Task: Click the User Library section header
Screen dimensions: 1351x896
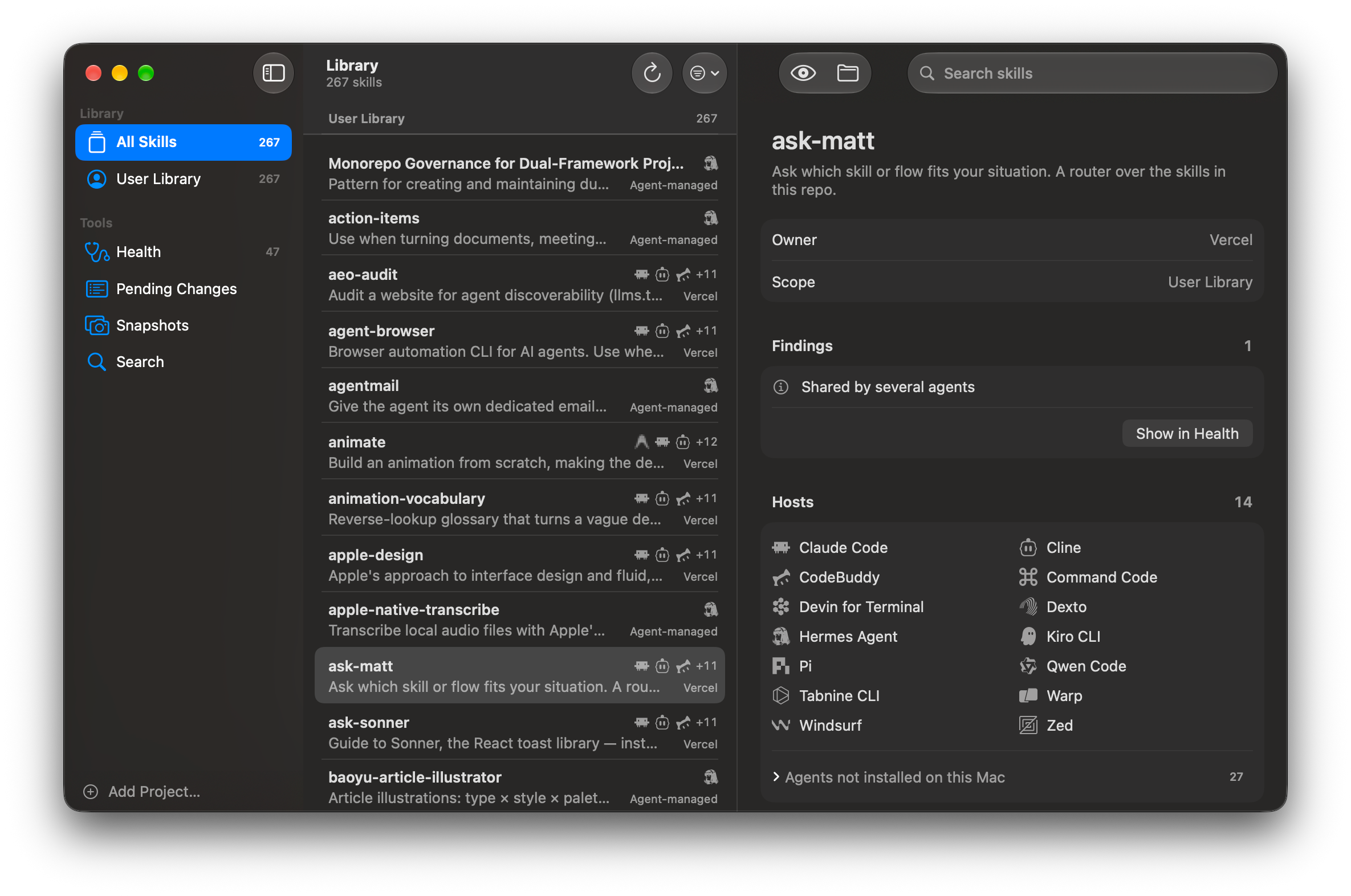Action: tap(519, 119)
